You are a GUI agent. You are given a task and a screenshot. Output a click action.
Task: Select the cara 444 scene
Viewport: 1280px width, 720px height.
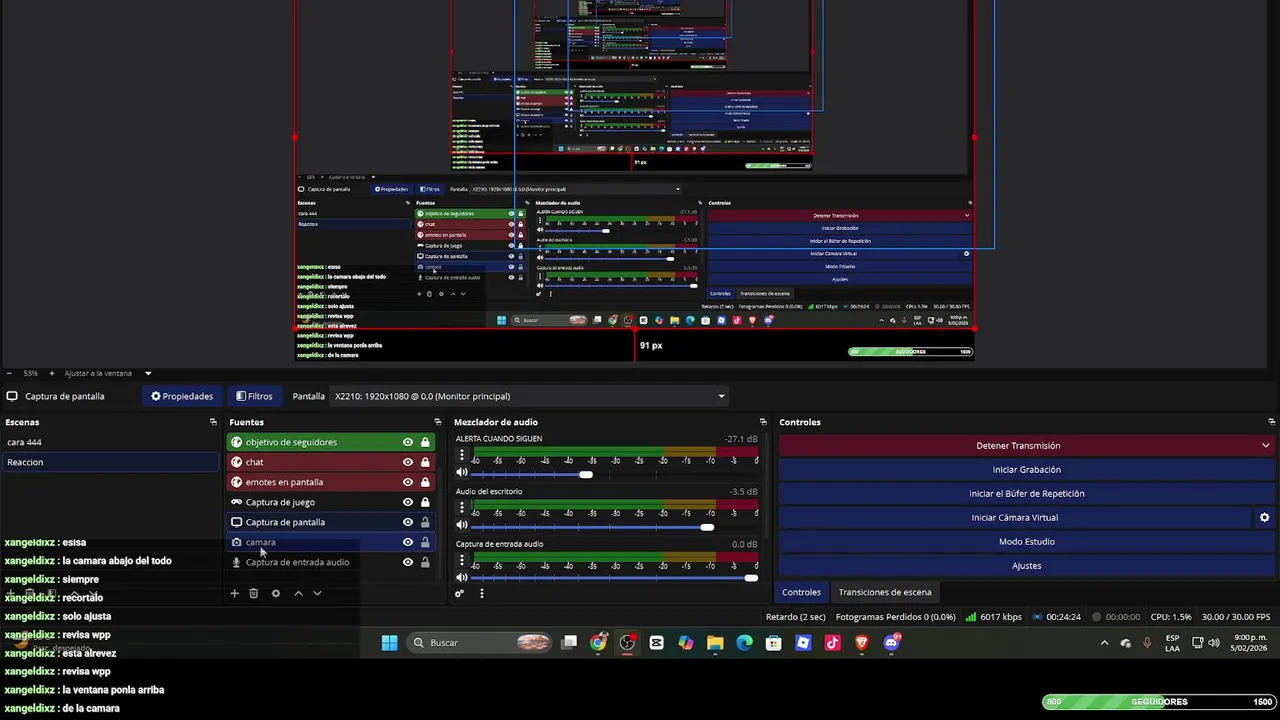[110, 442]
